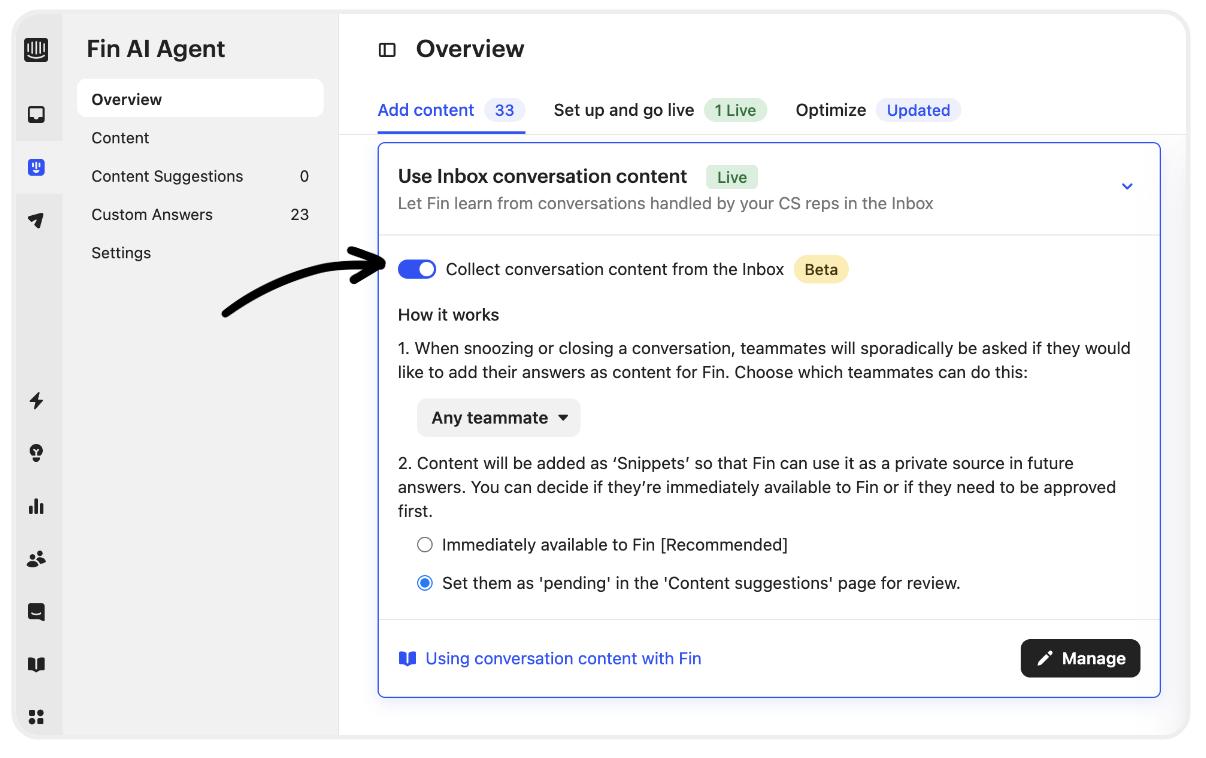1206x758 pixels.
Task: Open the Inbox icon in left rail
Action: (36, 115)
